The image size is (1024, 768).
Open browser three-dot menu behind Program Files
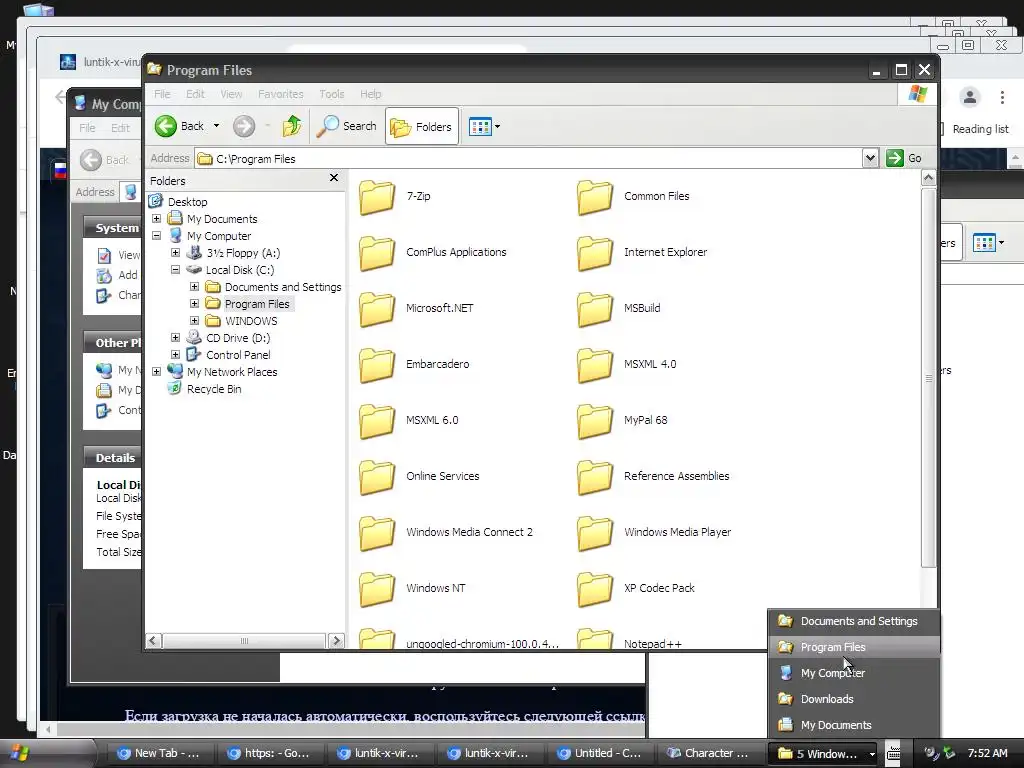click(1002, 97)
